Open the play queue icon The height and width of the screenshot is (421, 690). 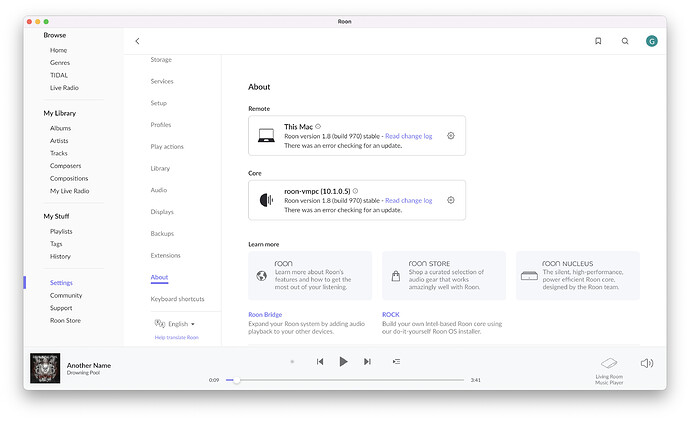pos(396,362)
